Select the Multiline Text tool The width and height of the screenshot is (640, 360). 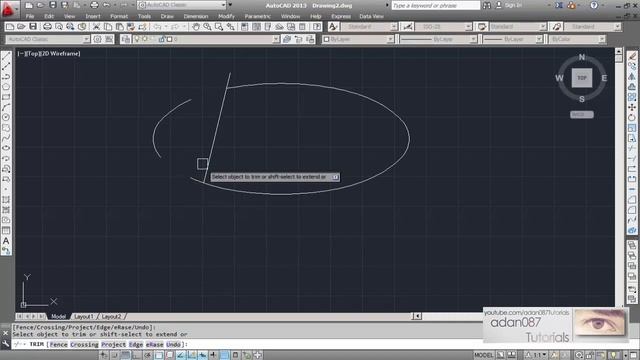(6, 241)
